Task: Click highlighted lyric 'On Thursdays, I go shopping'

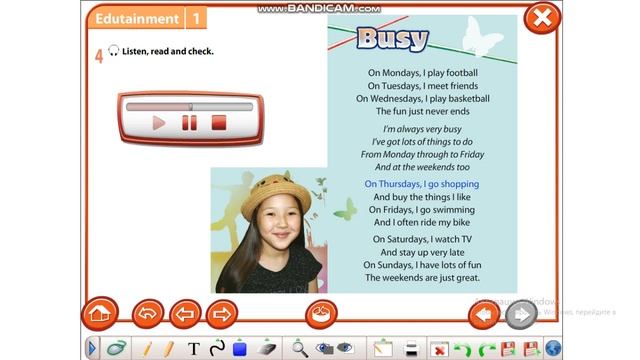Action: pyautogui.click(x=422, y=184)
